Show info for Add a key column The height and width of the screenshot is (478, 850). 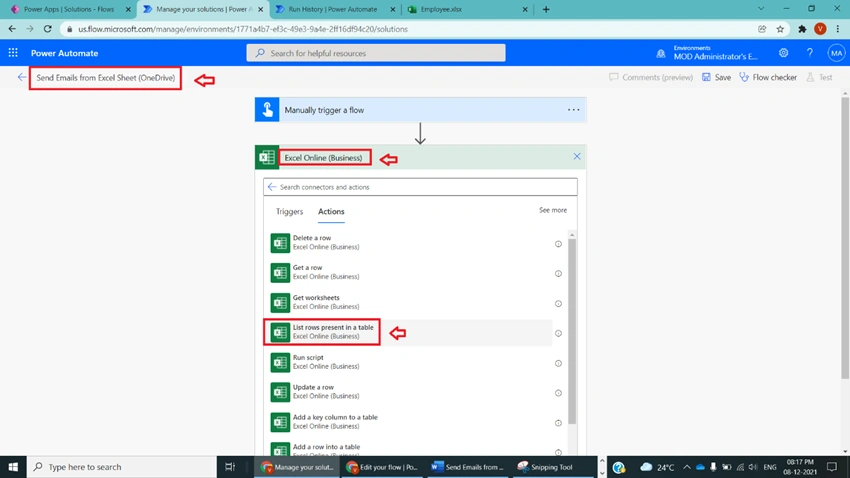tap(558, 423)
